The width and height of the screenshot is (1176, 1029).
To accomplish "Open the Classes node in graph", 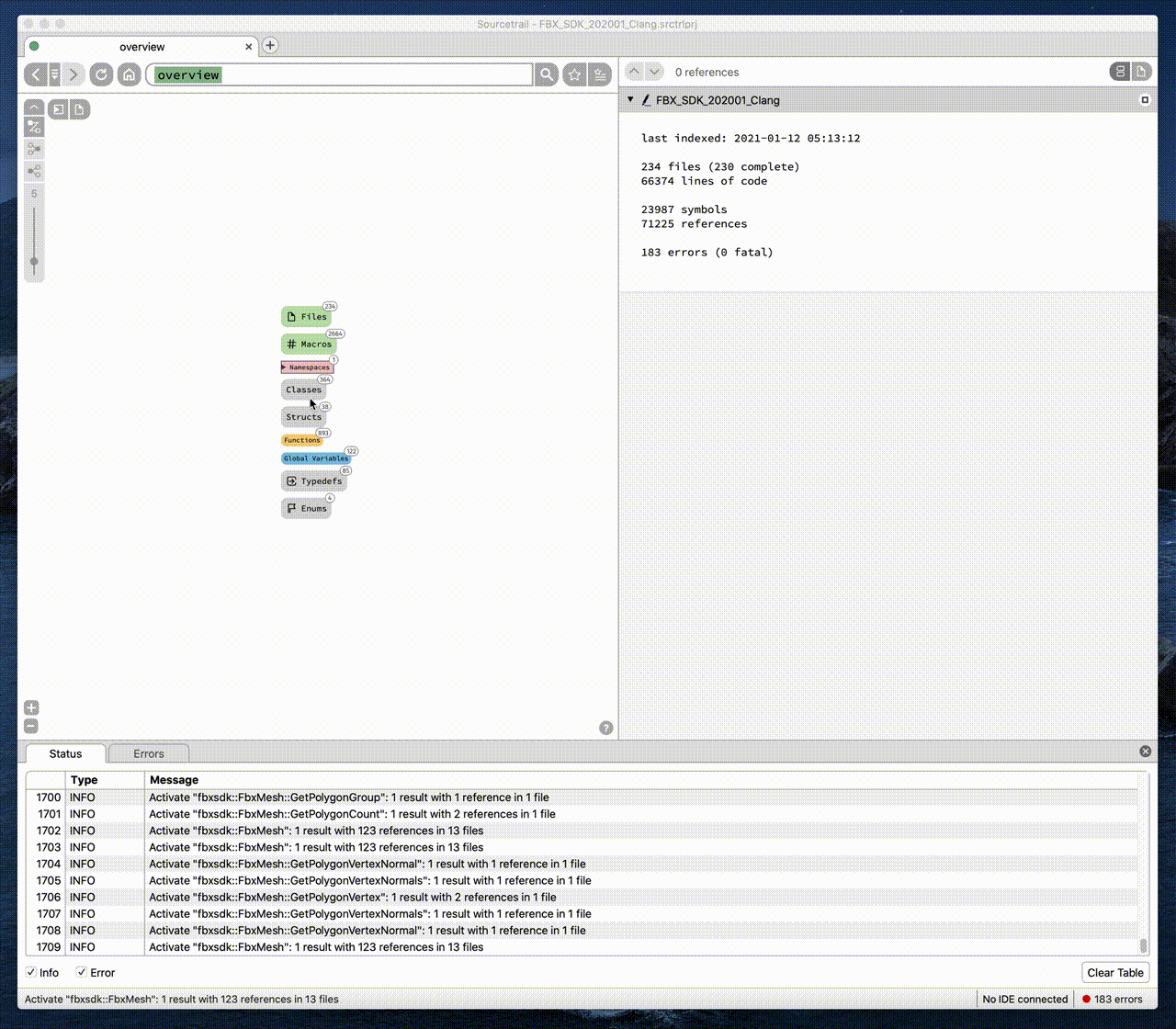I will (303, 390).
